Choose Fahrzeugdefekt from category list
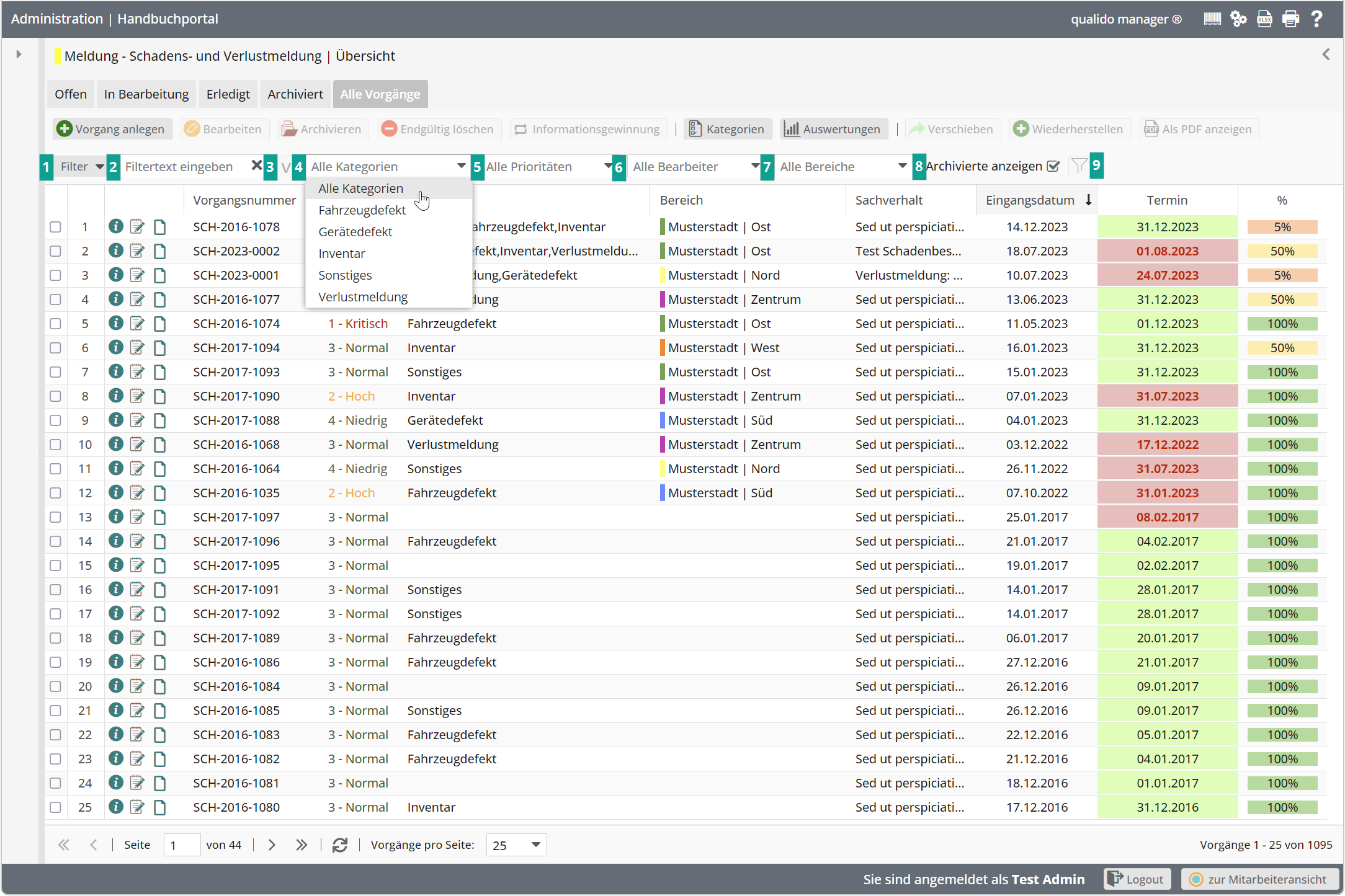The image size is (1345, 896). click(389, 210)
